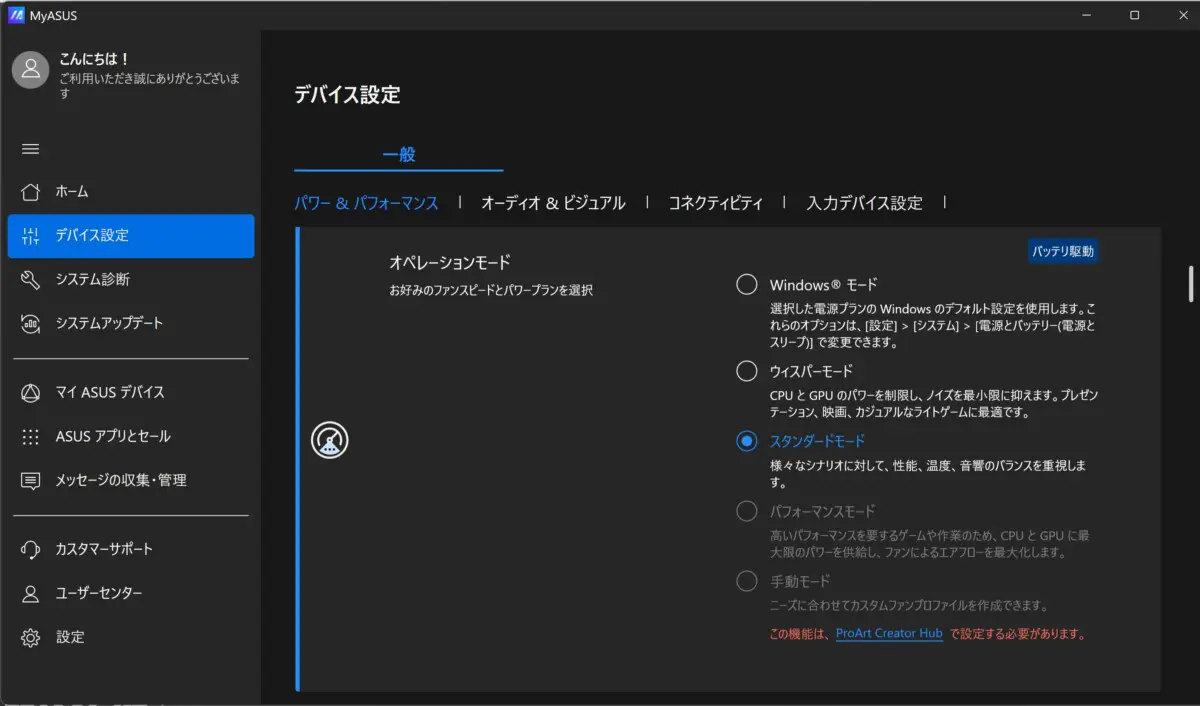
Task: Click the マイ ASUS デバイス icon
Action: [31, 392]
